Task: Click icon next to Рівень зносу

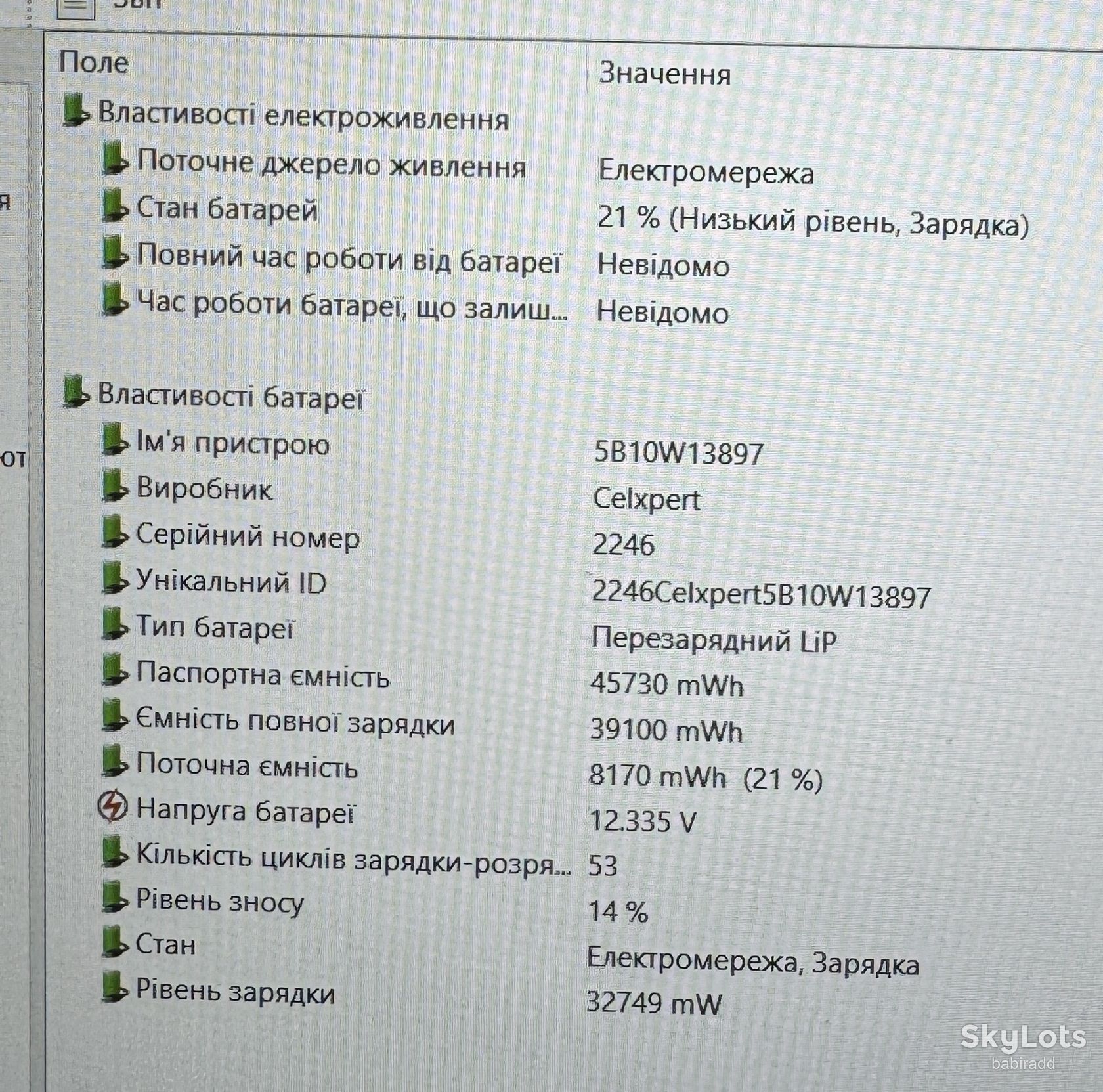Action: [115, 898]
